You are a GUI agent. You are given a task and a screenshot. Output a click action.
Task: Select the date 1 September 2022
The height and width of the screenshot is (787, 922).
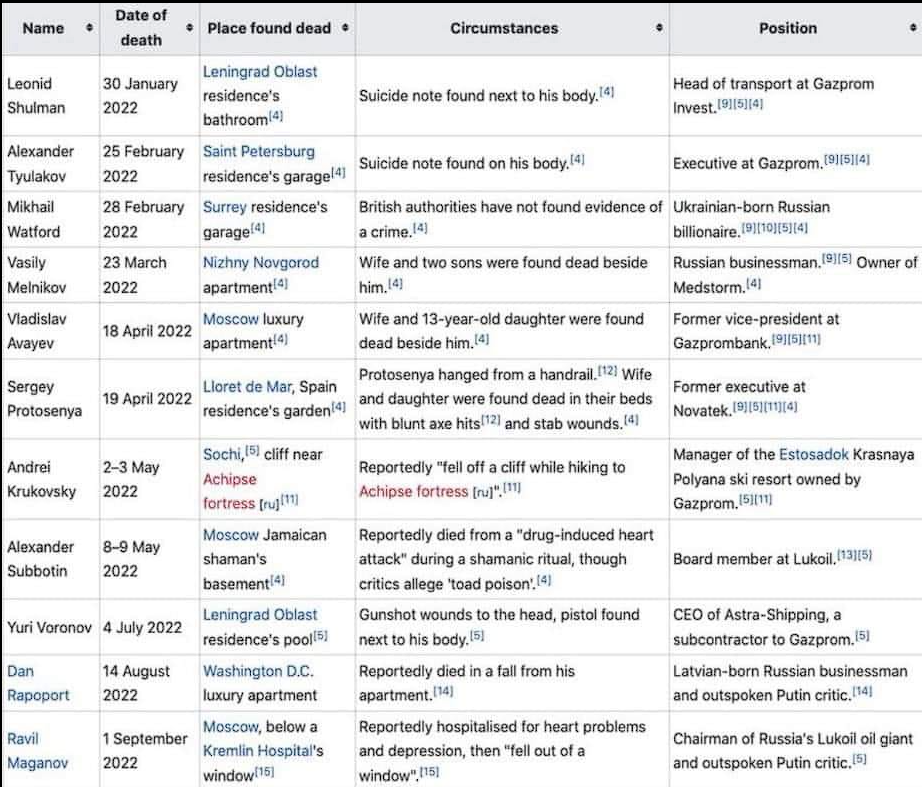click(x=145, y=751)
